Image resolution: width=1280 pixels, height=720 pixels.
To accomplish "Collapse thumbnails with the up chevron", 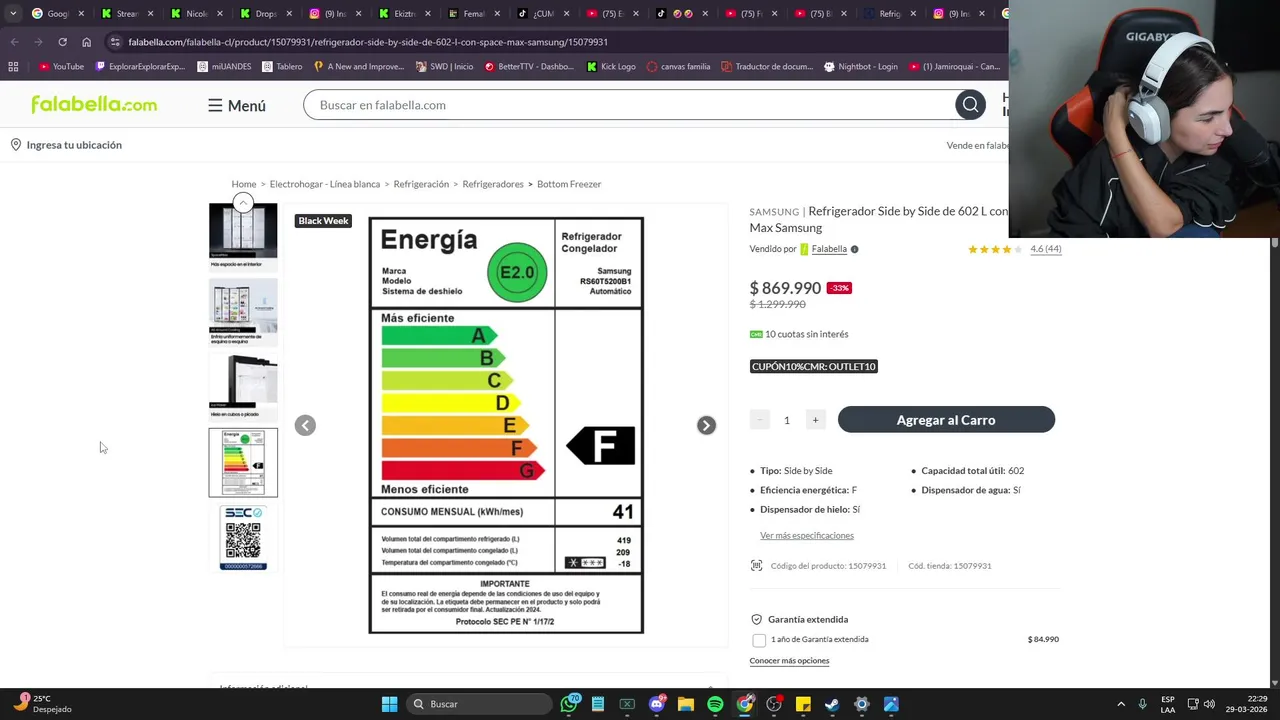I will click(242, 203).
